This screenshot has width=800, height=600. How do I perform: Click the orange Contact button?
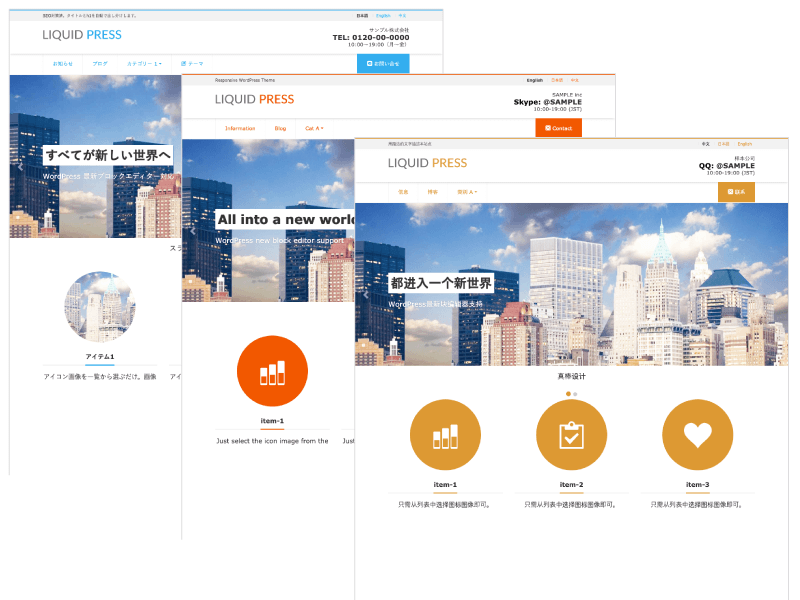click(559, 128)
